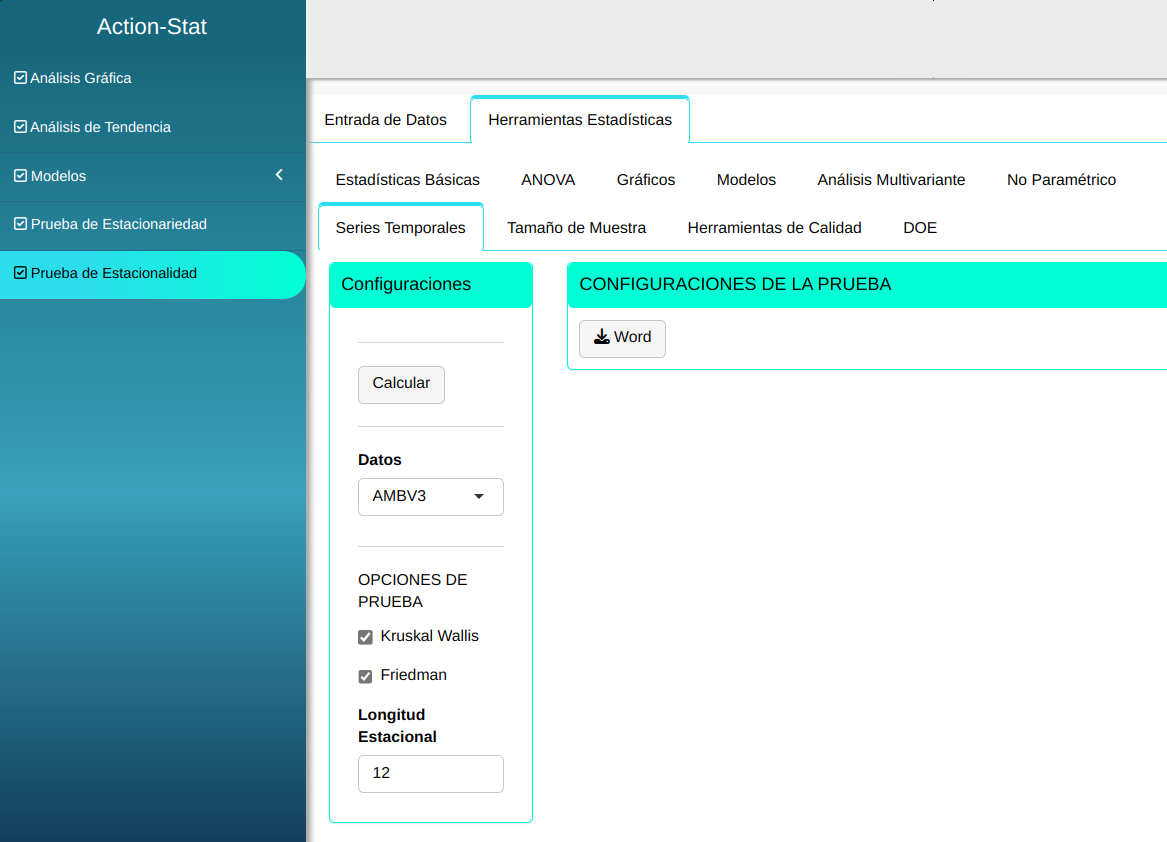Select the Gráficos tab

pyautogui.click(x=646, y=180)
